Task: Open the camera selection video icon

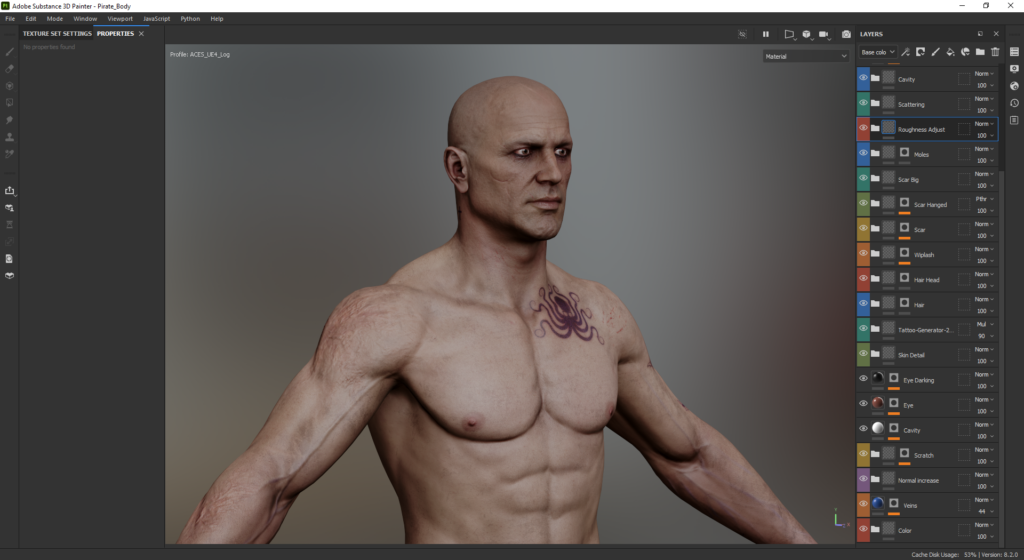Action: click(x=824, y=34)
